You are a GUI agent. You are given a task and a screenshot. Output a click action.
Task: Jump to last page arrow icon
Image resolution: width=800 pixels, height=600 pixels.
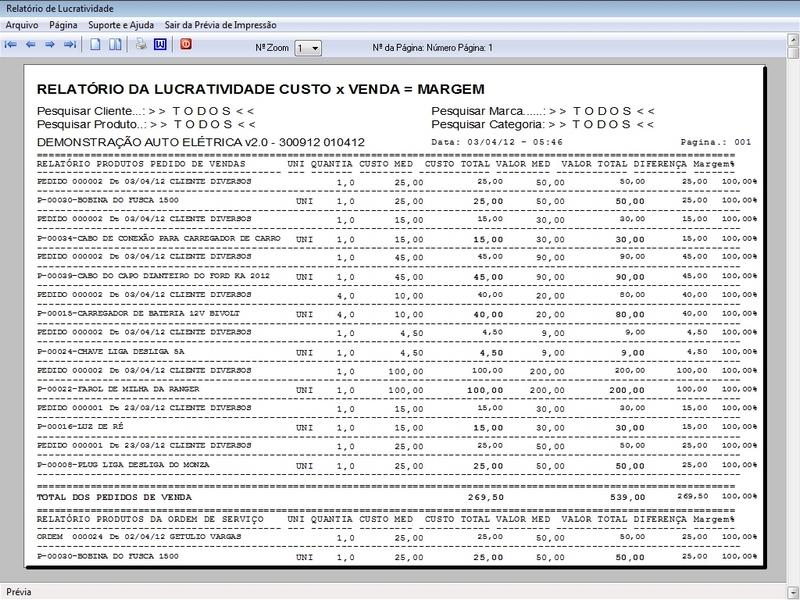tap(70, 45)
